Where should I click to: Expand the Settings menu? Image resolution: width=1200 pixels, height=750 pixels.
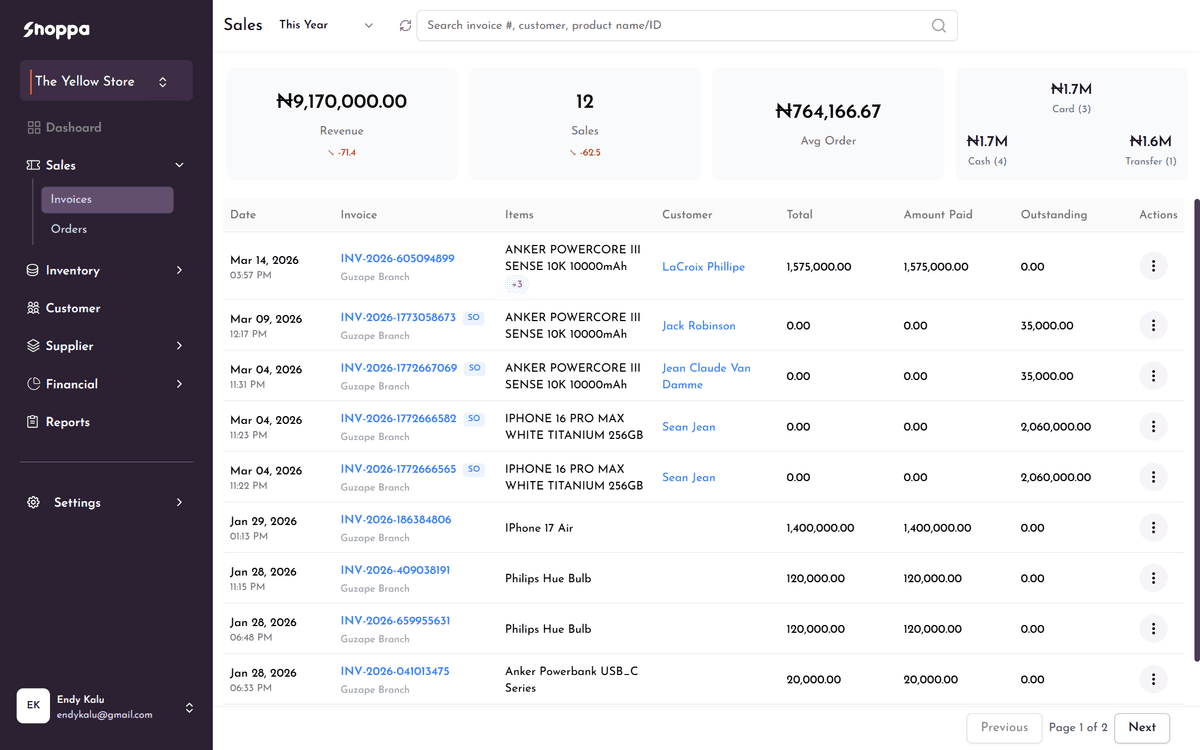[77, 502]
